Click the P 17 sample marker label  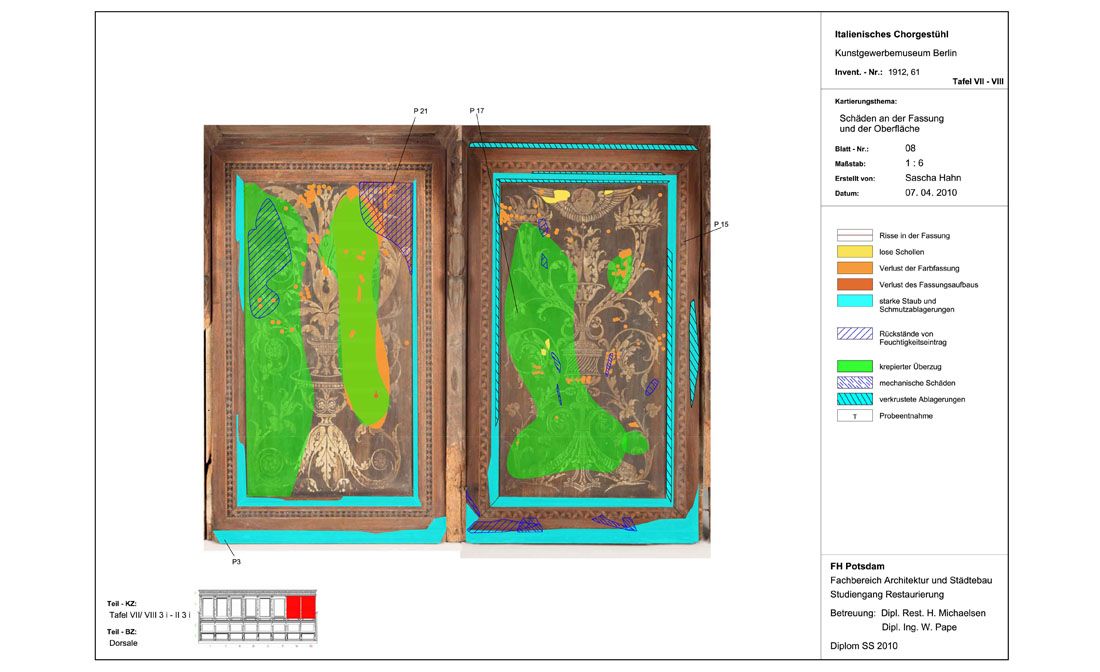(476, 109)
